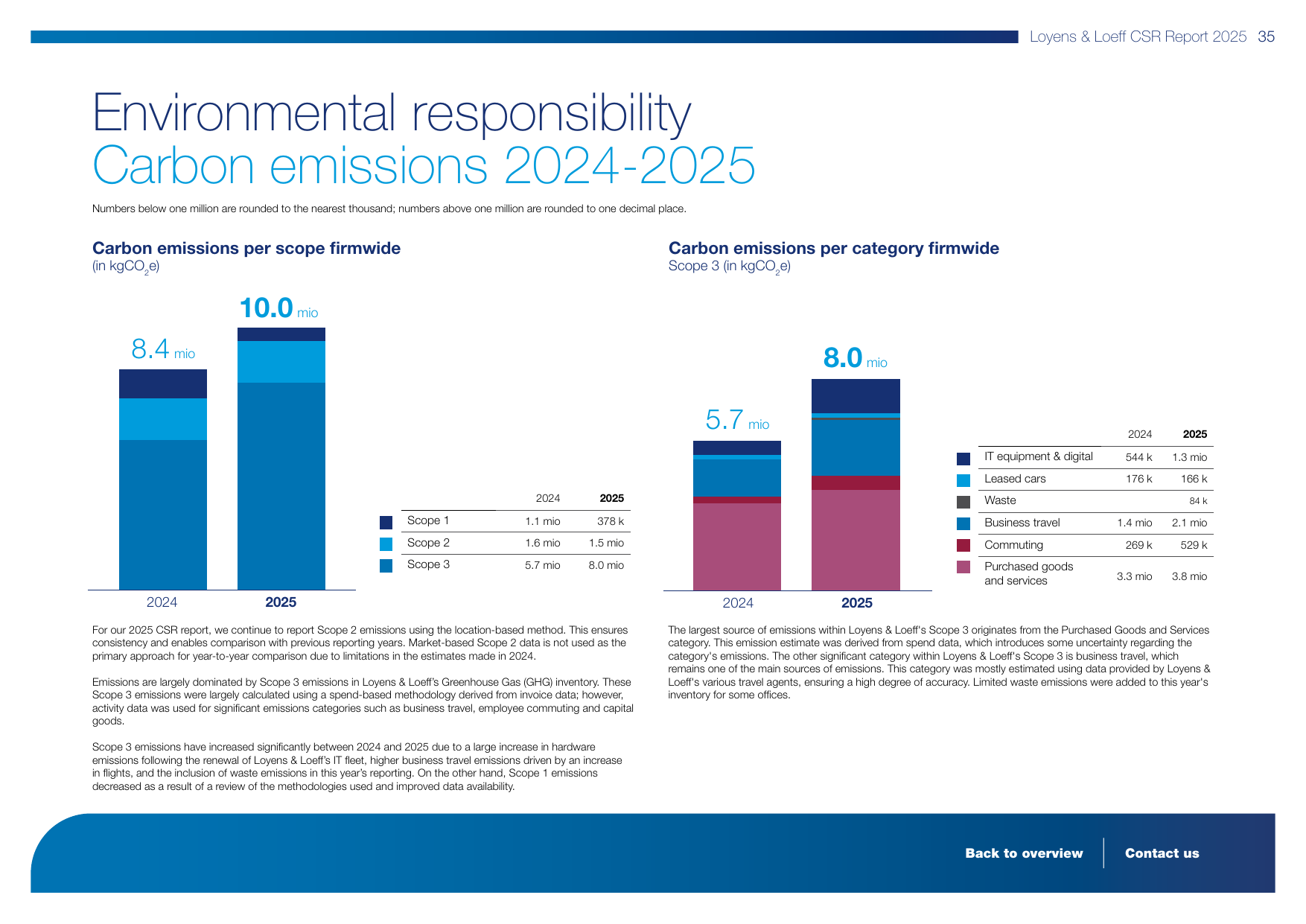The width and height of the screenshot is (1306, 924).
Task: Open the Contact us link
Action: point(1162,853)
